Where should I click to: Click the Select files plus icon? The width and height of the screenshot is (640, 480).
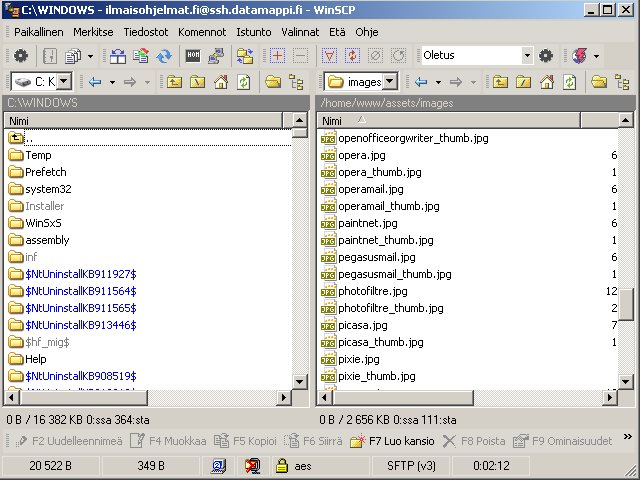[278, 56]
